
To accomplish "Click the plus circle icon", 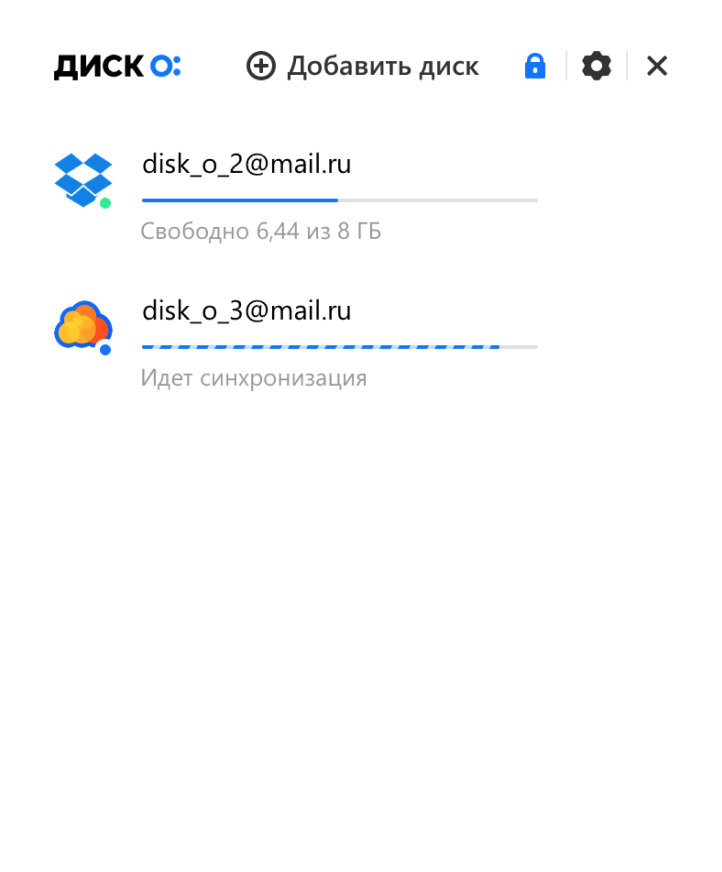I will pyautogui.click(x=261, y=66).
